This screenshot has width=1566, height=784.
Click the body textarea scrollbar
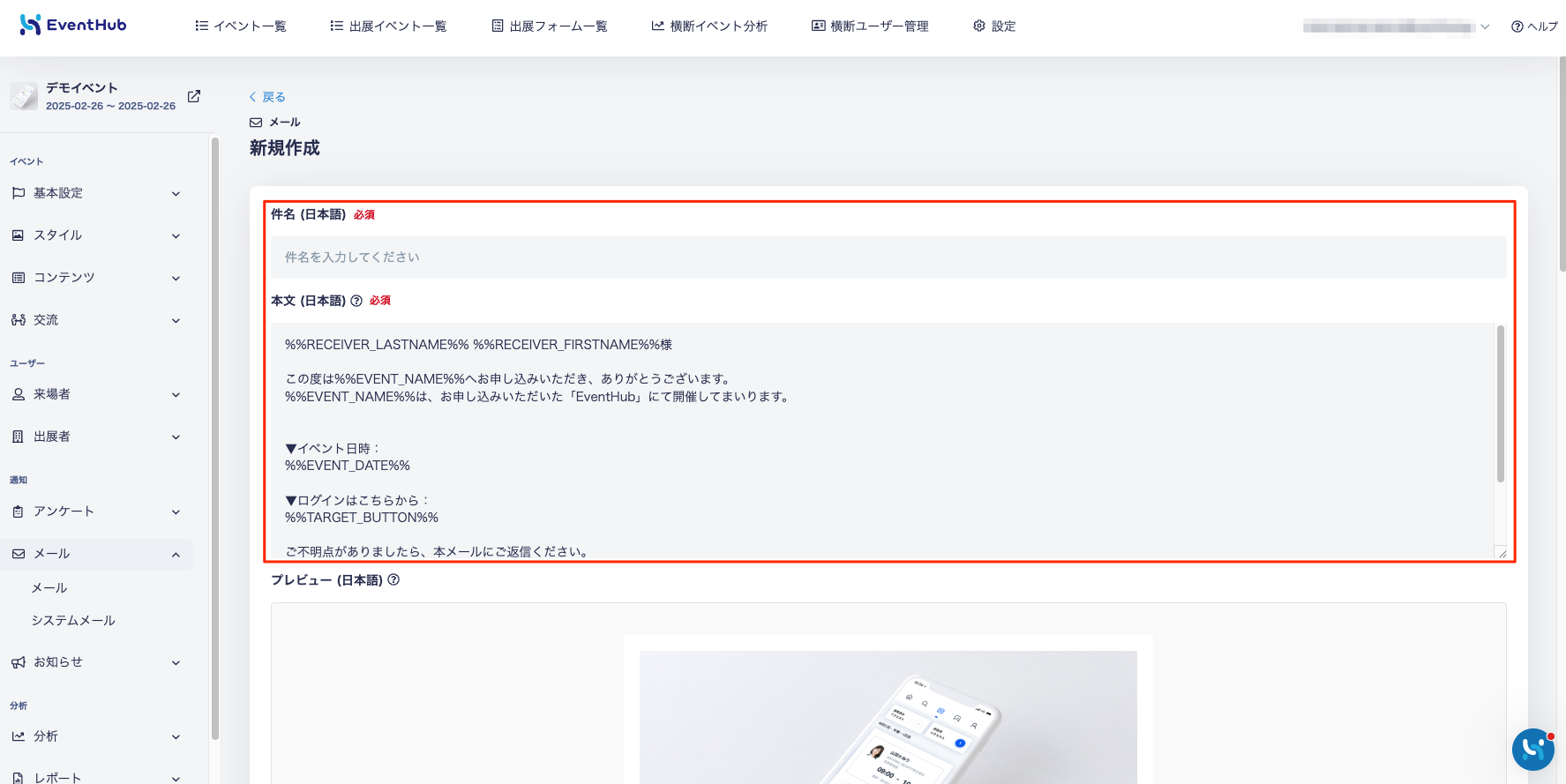point(1501,404)
